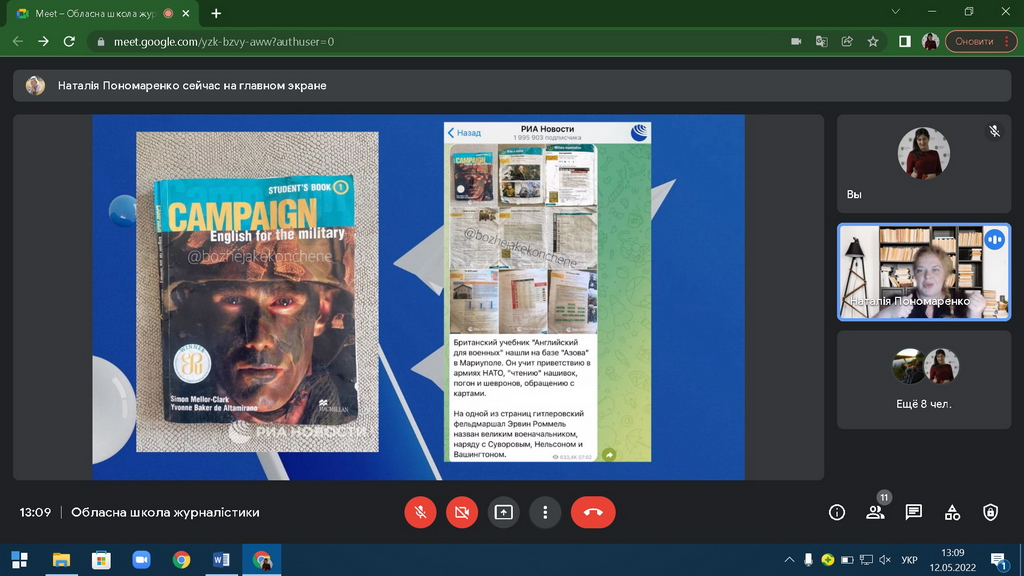Open network settings tray icon

pyautogui.click(x=866, y=560)
